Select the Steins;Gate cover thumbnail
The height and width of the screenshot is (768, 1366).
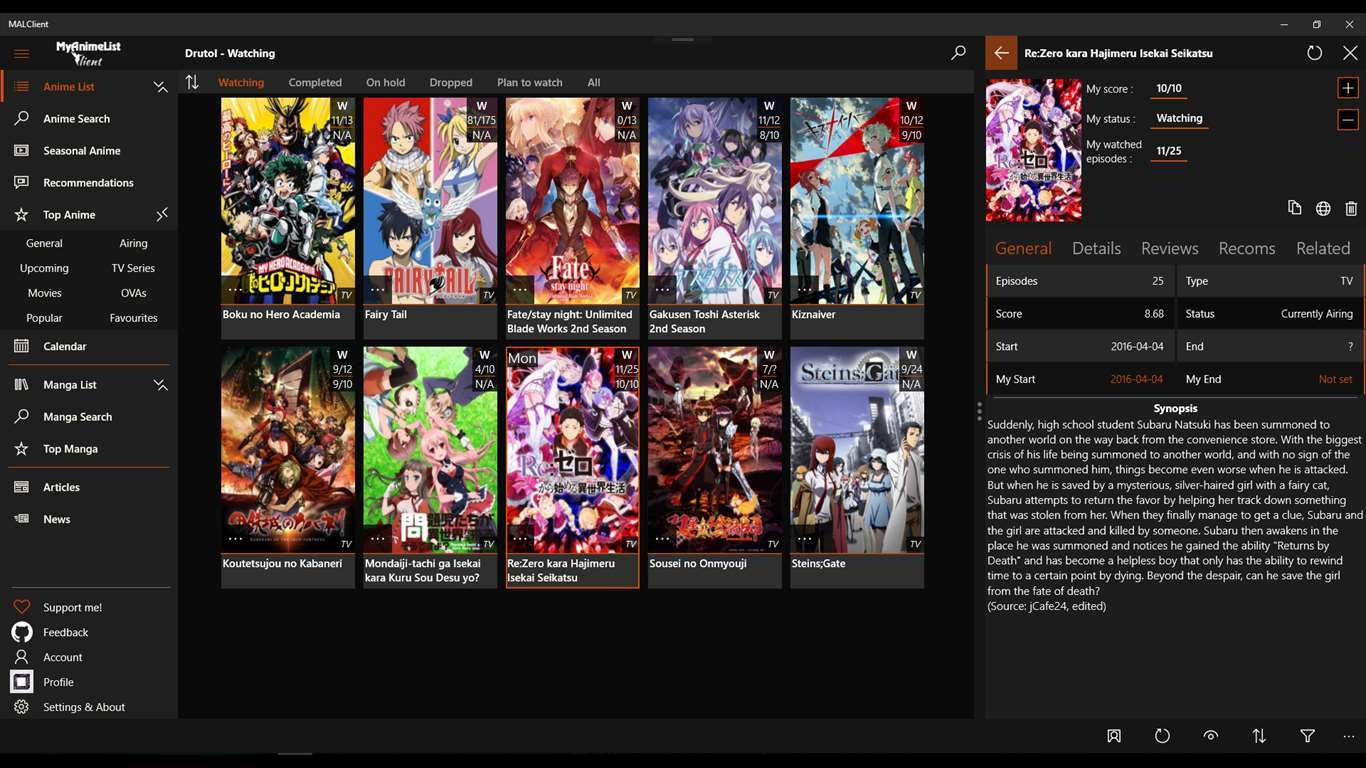click(x=857, y=450)
